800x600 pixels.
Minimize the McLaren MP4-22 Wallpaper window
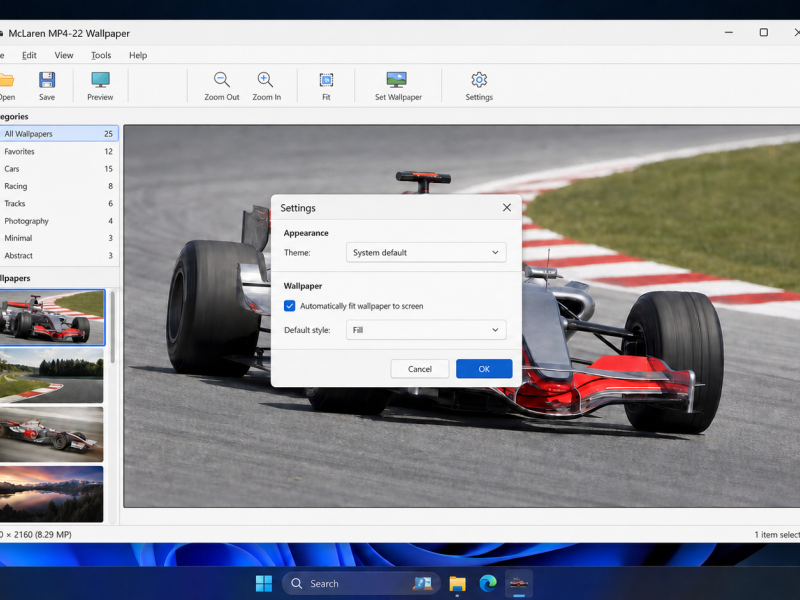[729, 32]
